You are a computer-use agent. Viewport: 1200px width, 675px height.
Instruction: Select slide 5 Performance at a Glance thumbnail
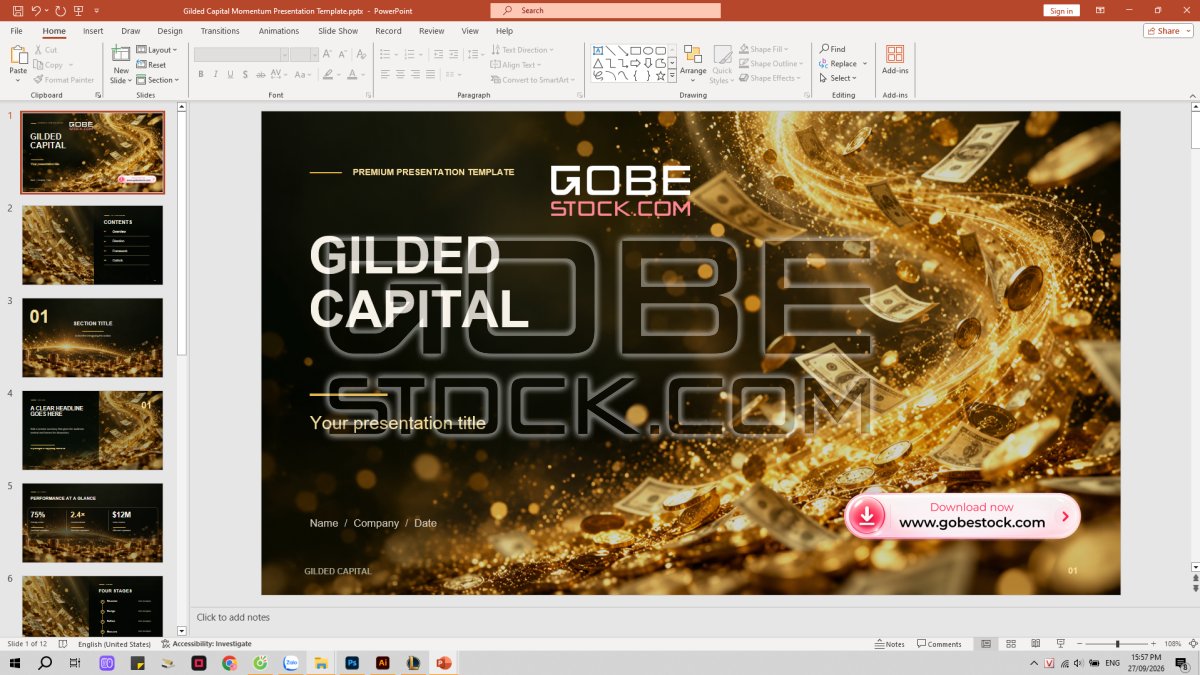pos(92,523)
